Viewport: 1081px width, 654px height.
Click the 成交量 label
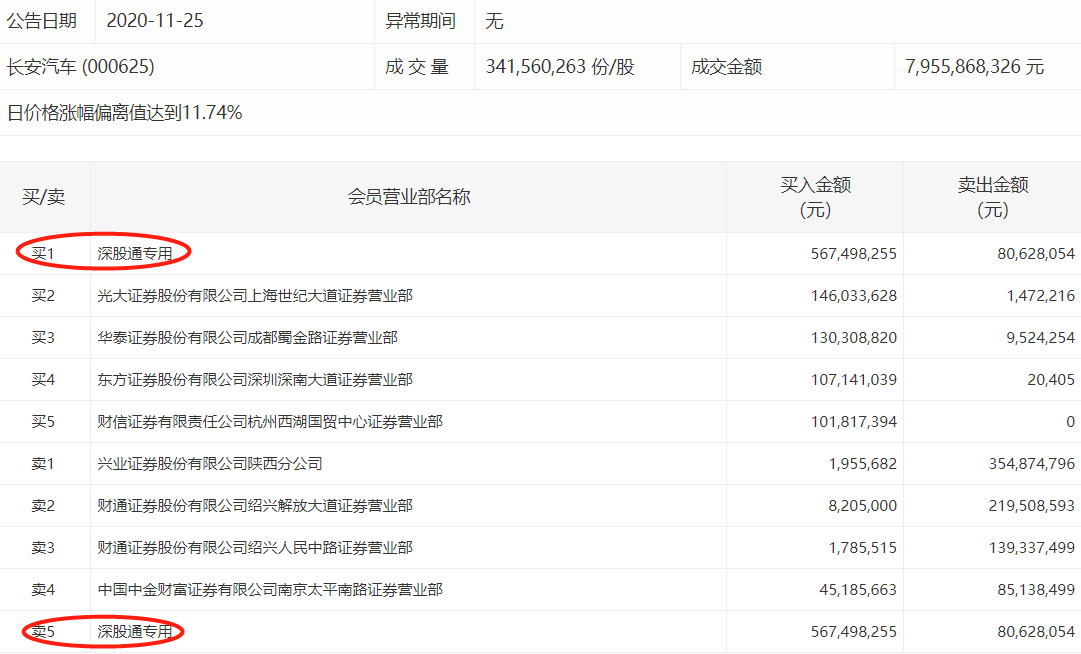[417, 67]
